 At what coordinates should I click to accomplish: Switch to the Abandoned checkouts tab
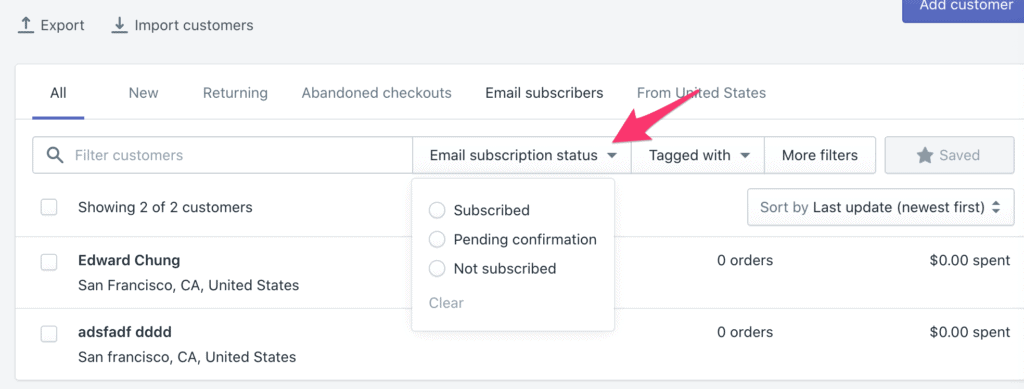pos(376,93)
